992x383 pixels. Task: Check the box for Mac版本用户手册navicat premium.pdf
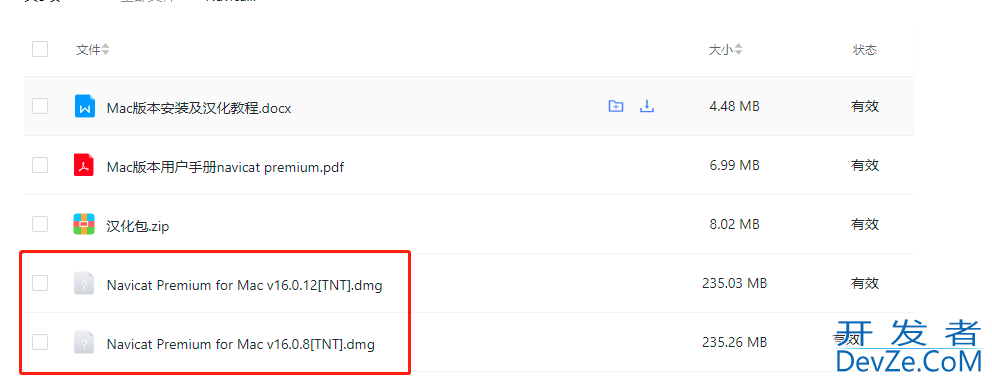(x=40, y=165)
